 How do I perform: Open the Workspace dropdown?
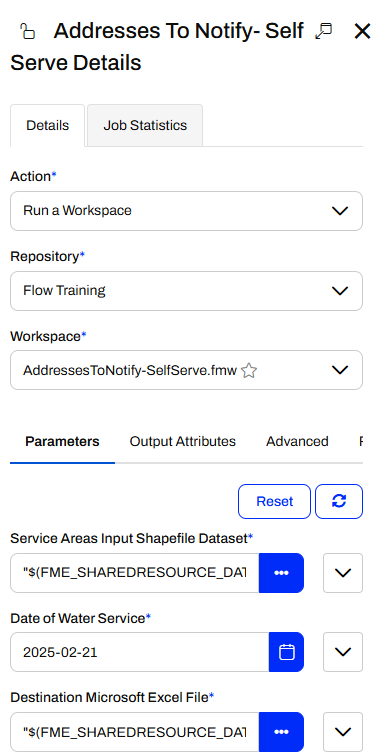(x=186, y=370)
